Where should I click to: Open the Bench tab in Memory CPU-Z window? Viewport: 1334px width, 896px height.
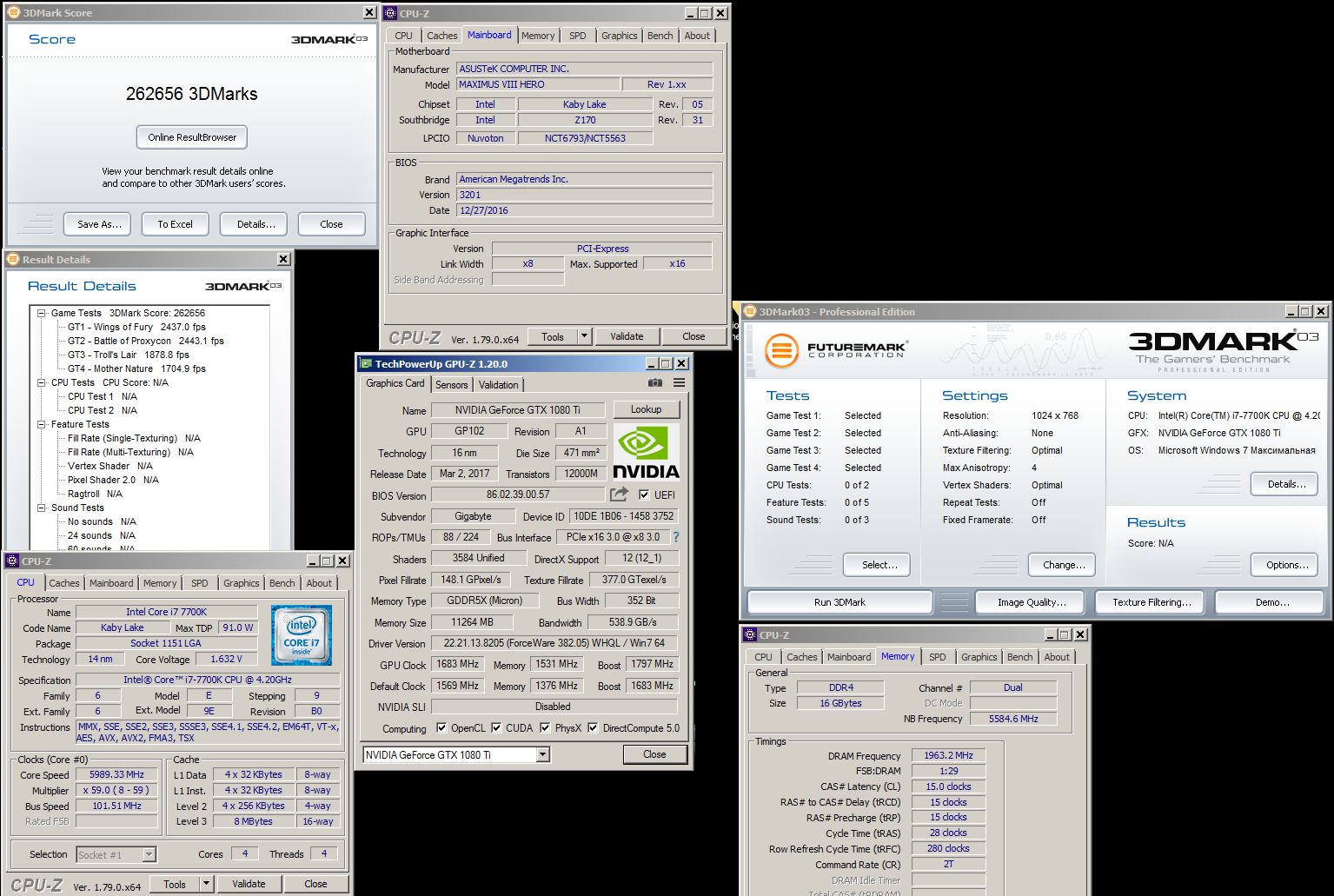[x=1020, y=657]
